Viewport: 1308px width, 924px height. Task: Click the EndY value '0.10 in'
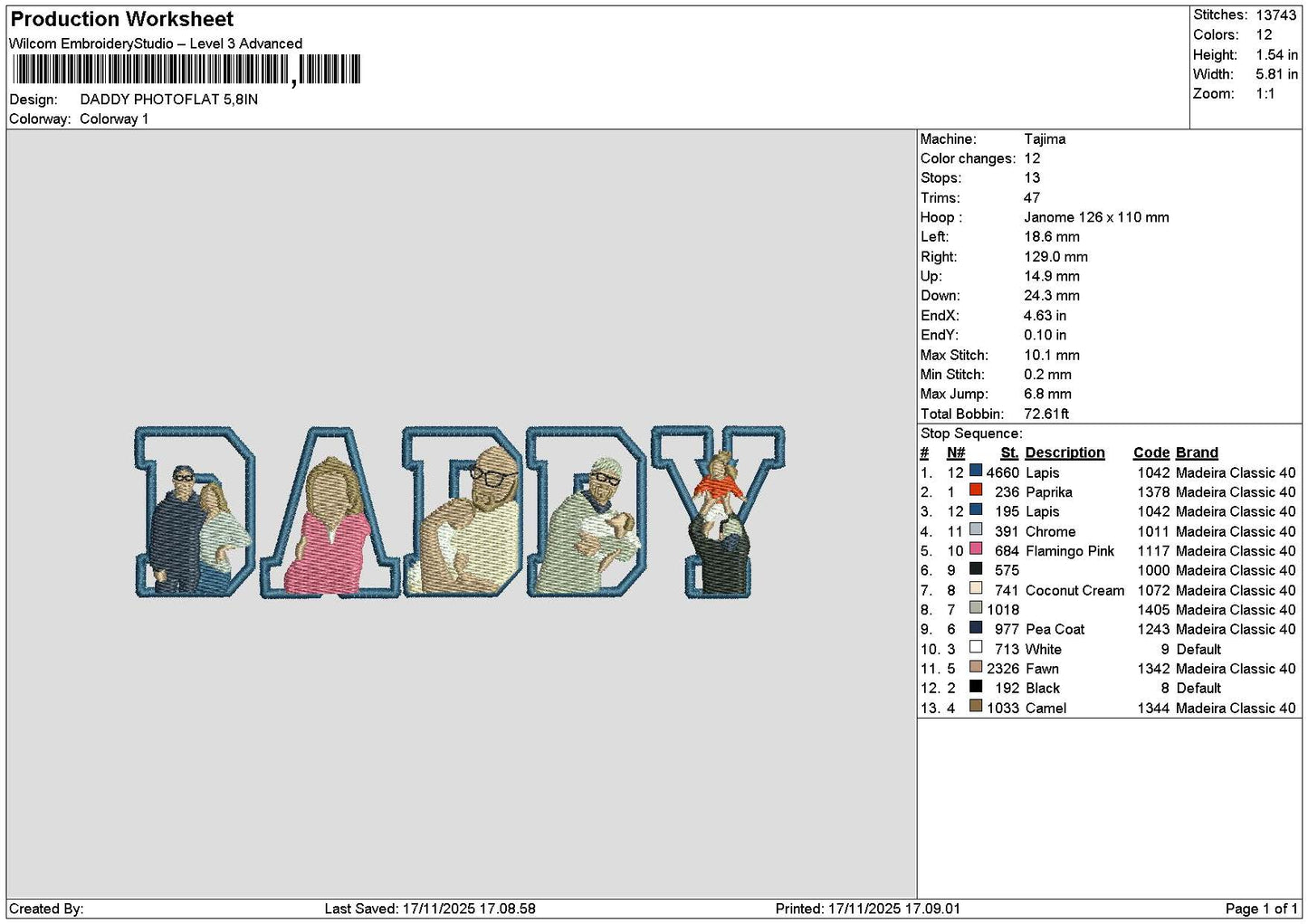pos(1045,335)
